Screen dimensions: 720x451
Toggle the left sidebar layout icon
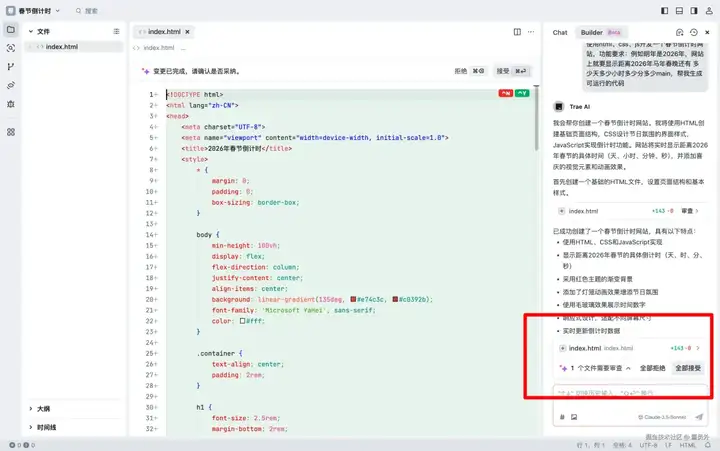tap(664, 11)
